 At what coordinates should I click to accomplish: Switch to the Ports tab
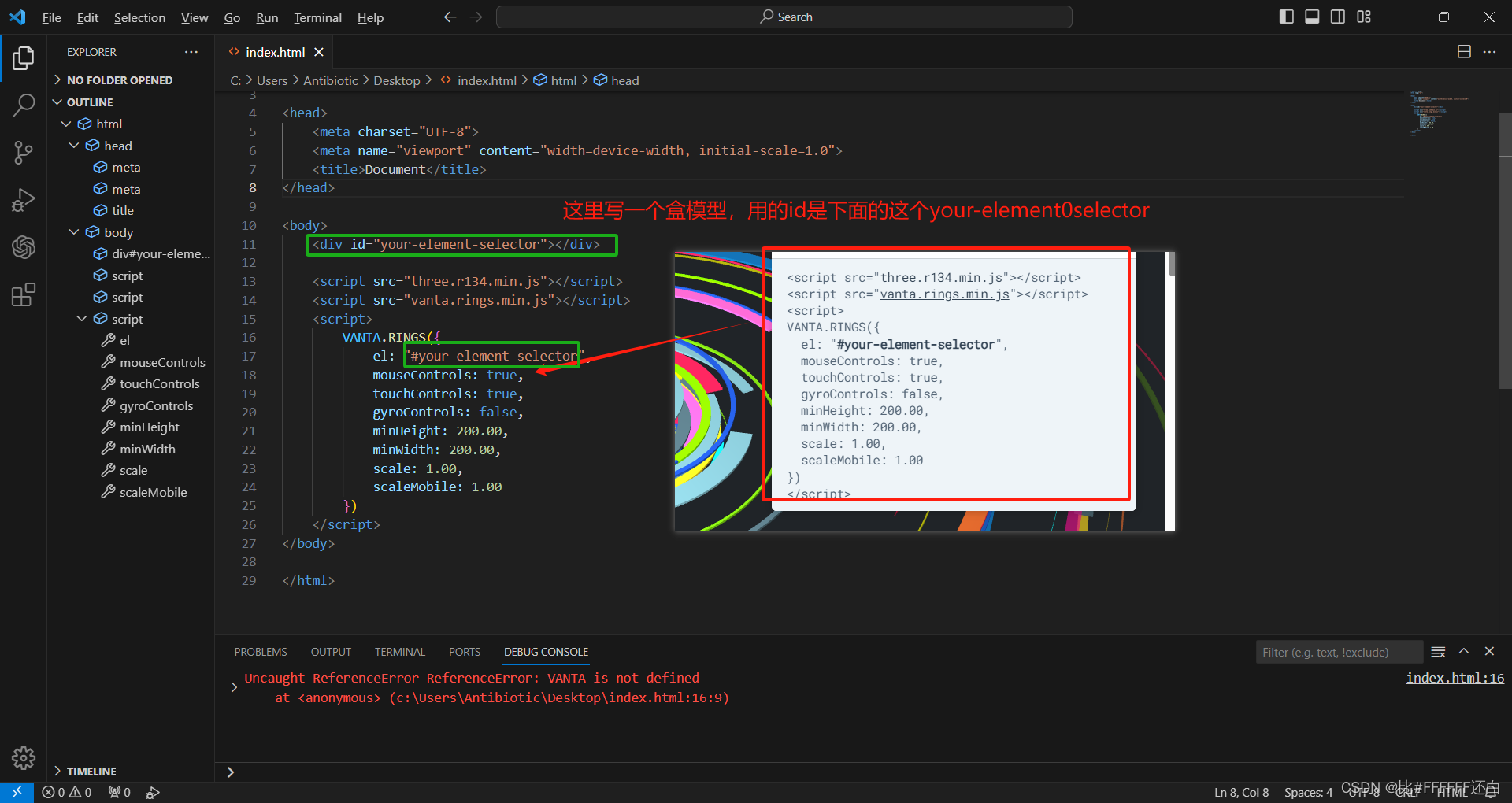point(465,652)
